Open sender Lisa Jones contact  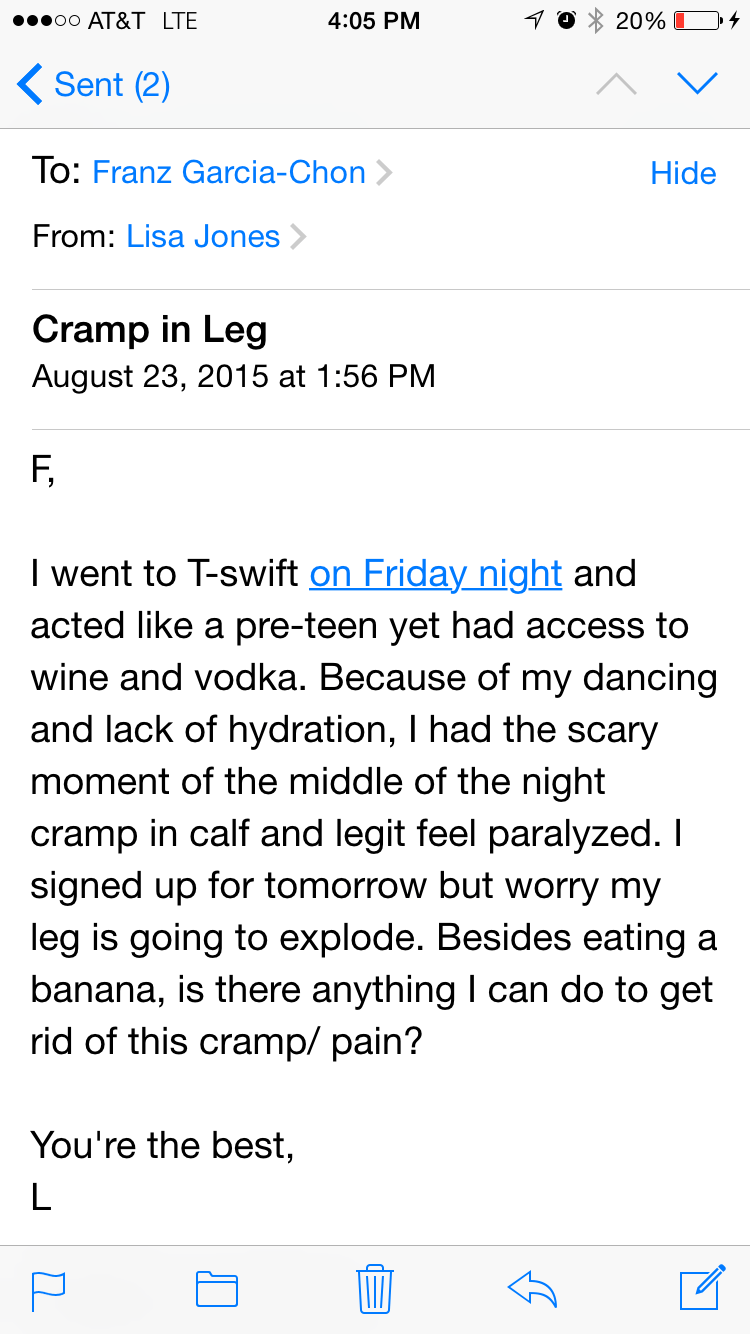[x=203, y=237]
